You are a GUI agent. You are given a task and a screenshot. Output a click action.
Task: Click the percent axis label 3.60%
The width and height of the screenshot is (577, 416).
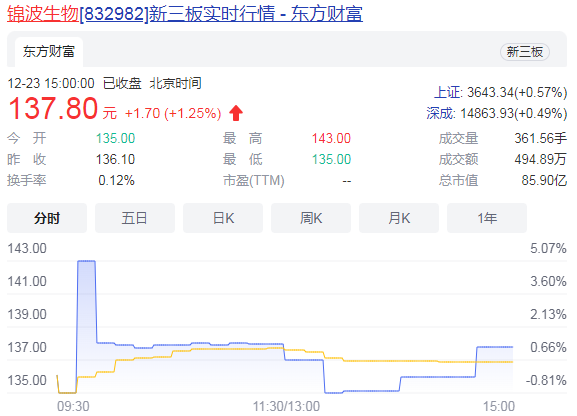pyautogui.click(x=548, y=282)
